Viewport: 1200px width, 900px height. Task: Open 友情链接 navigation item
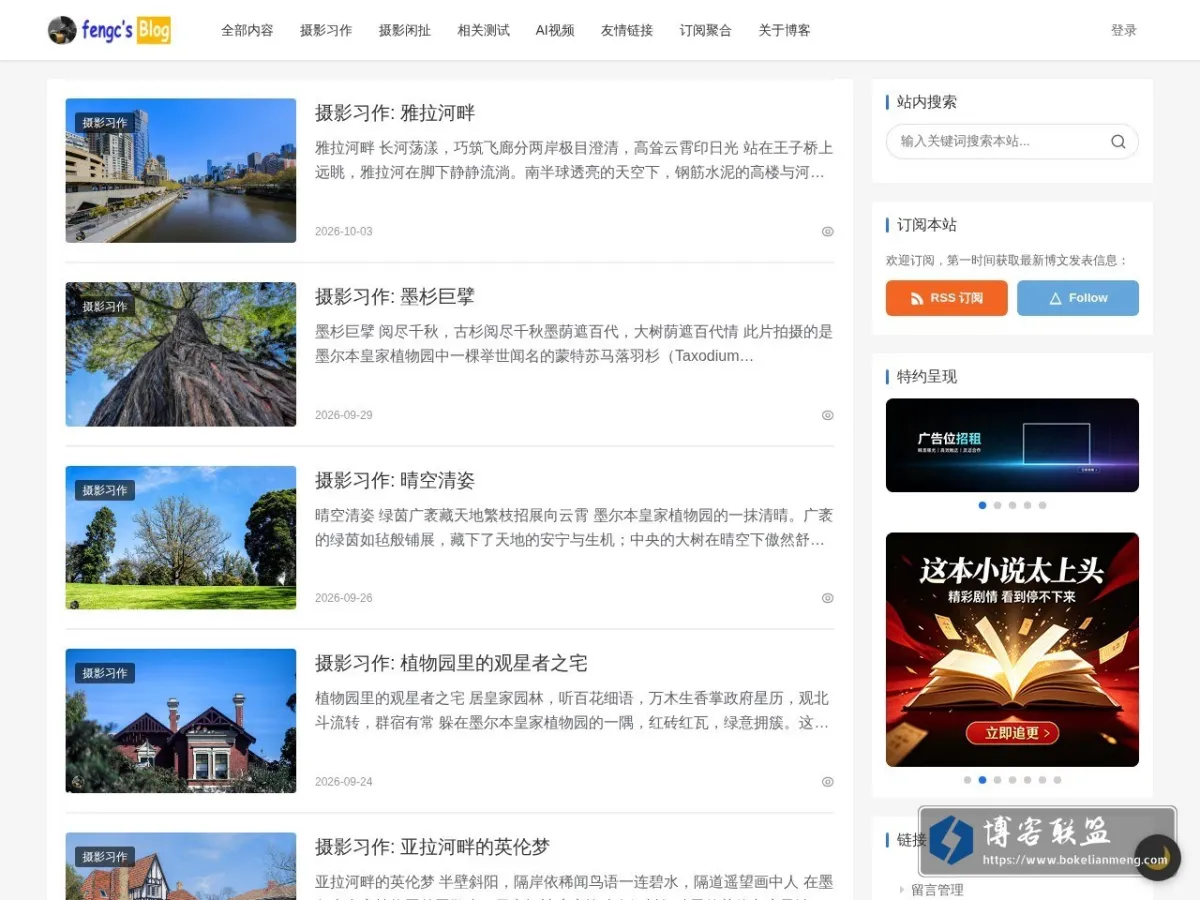click(627, 30)
